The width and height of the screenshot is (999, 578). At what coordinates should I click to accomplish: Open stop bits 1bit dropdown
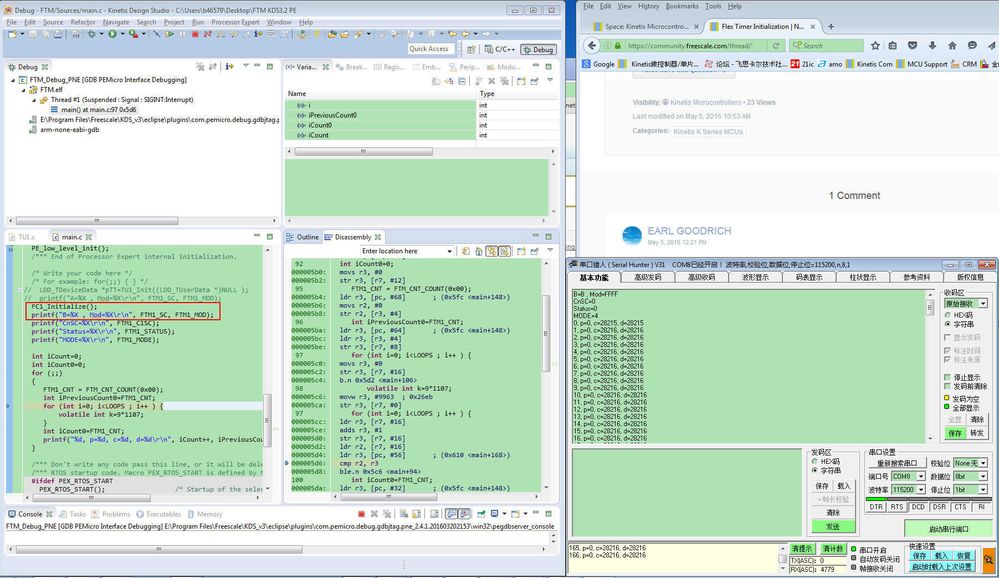pyautogui.click(x=983, y=489)
